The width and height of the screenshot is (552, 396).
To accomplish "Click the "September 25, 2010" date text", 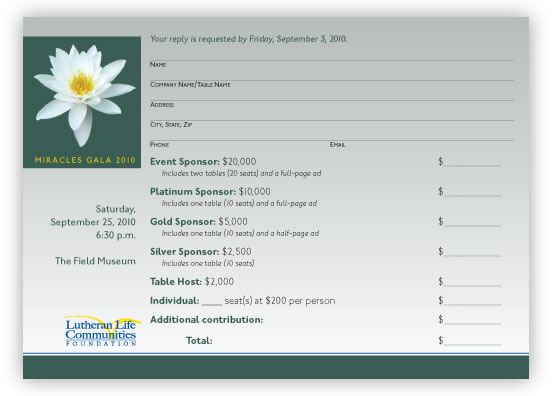I will coord(93,222).
